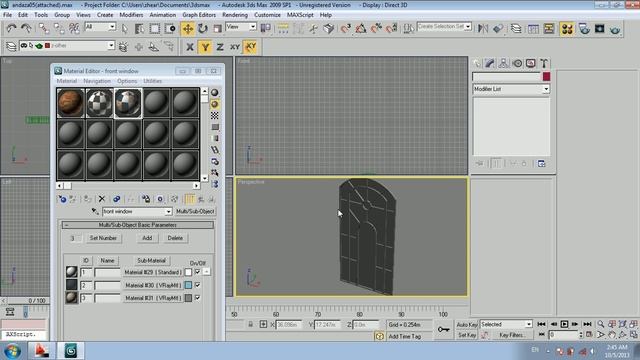Open the Hierarchy command panel tab
Viewport: 640px width, 360px height.
click(x=503, y=63)
